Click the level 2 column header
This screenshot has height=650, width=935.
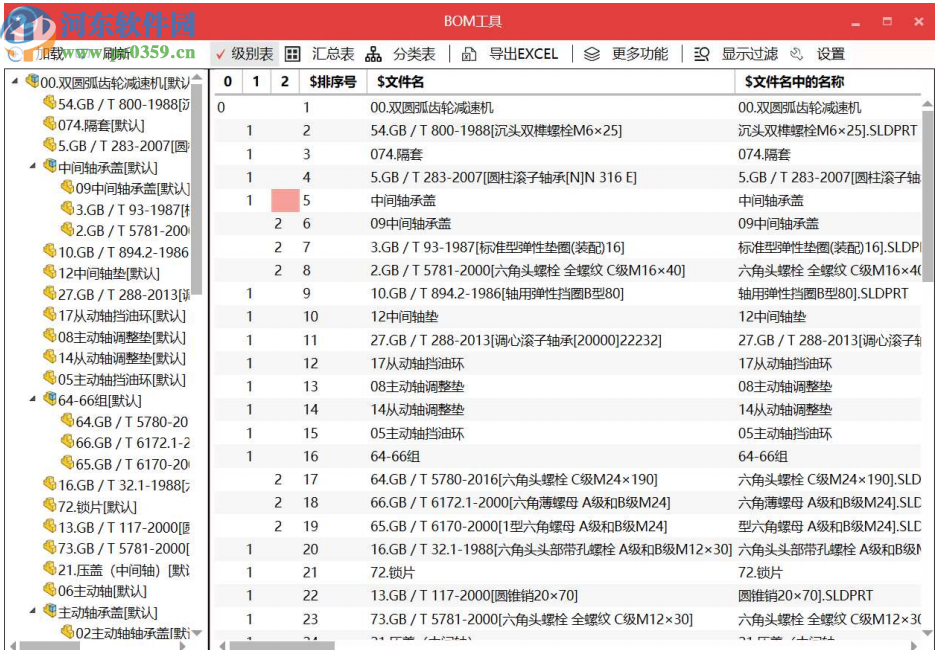285,82
